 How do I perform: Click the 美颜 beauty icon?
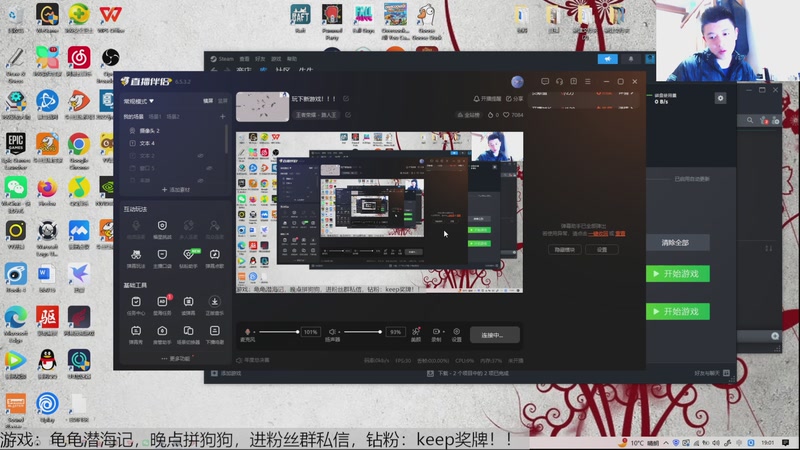coord(416,332)
